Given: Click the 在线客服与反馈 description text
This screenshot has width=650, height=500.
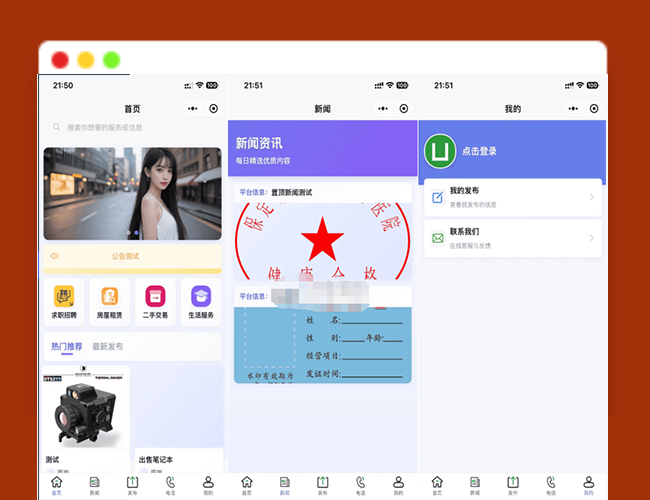Looking at the screenshot, I should (x=470, y=245).
